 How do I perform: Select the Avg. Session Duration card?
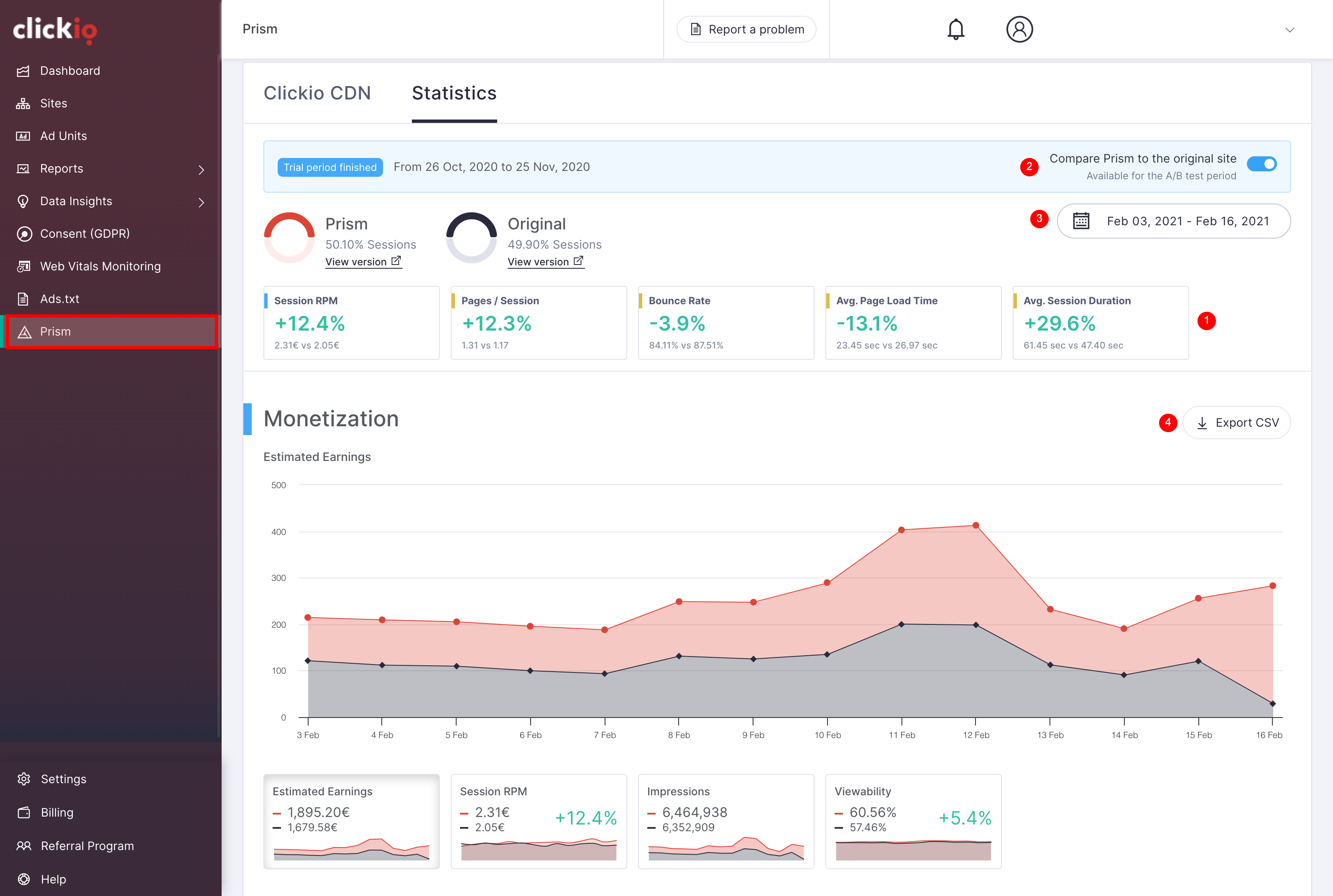click(1101, 323)
